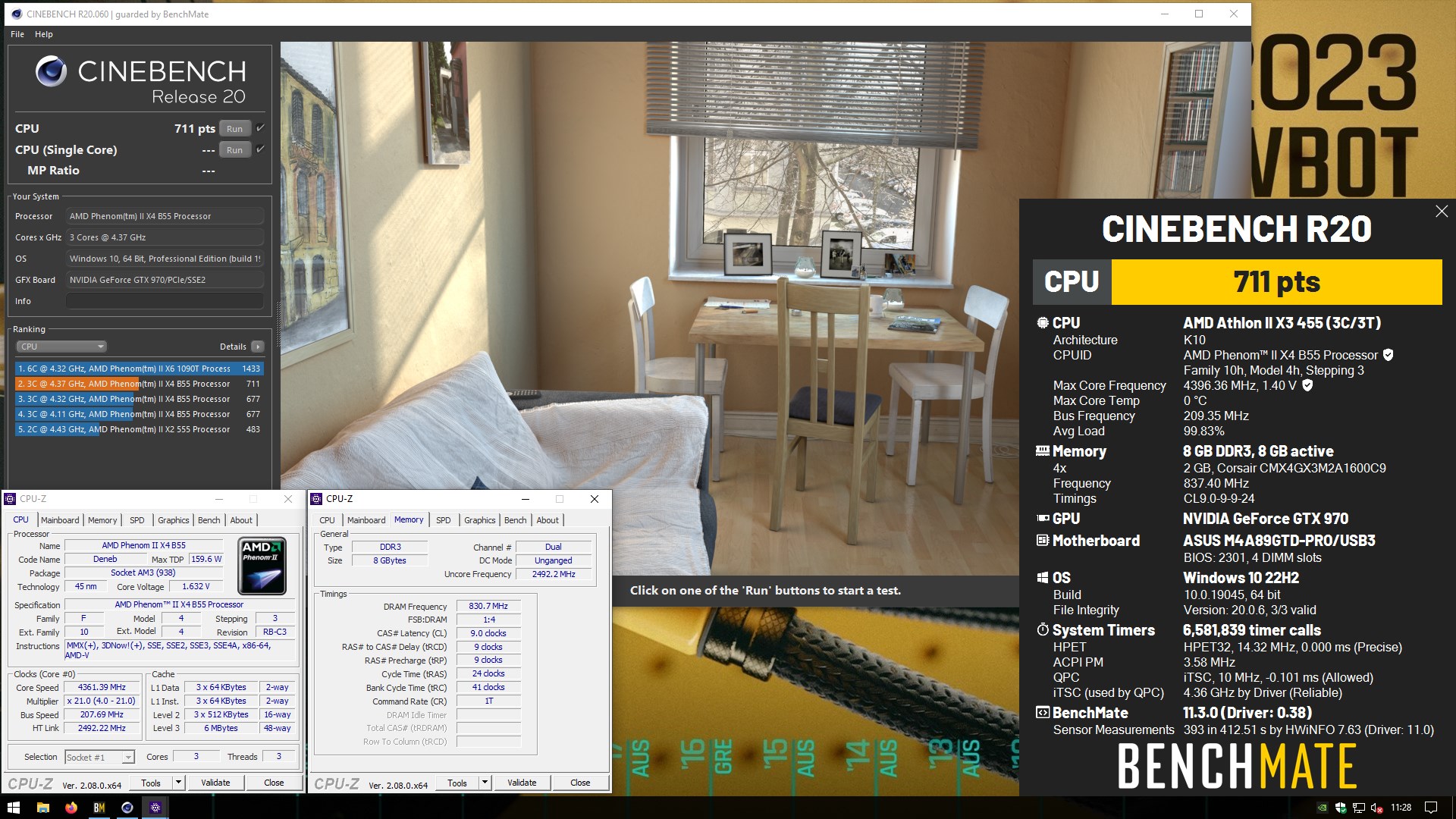The height and width of the screenshot is (819, 1456).
Task: Run the CPU Single Core benchmark
Action: click(x=235, y=150)
